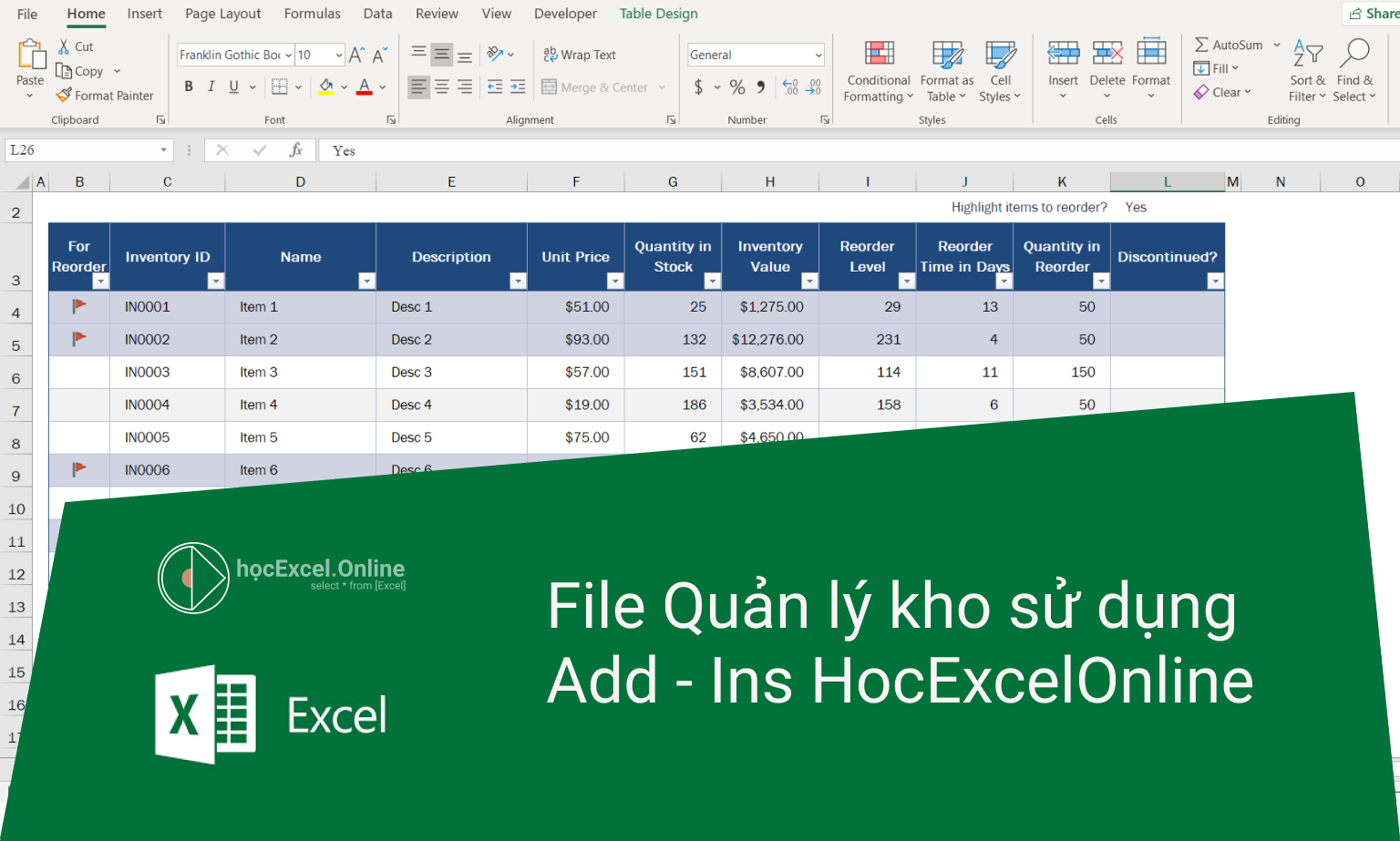Switch to the Formulas tab
Image resolution: width=1400 pixels, height=841 pixels.
click(x=312, y=14)
